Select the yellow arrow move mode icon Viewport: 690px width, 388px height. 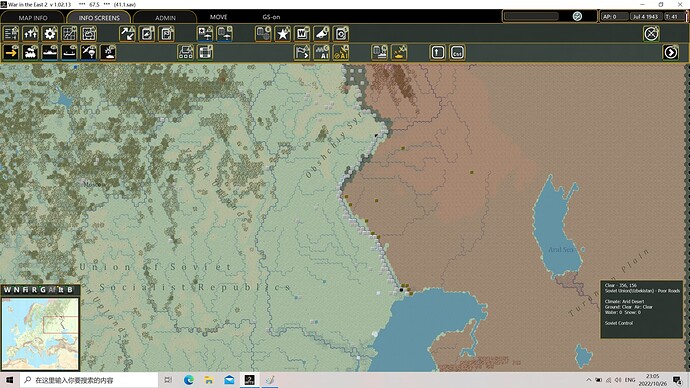click(x=11, y=52)
